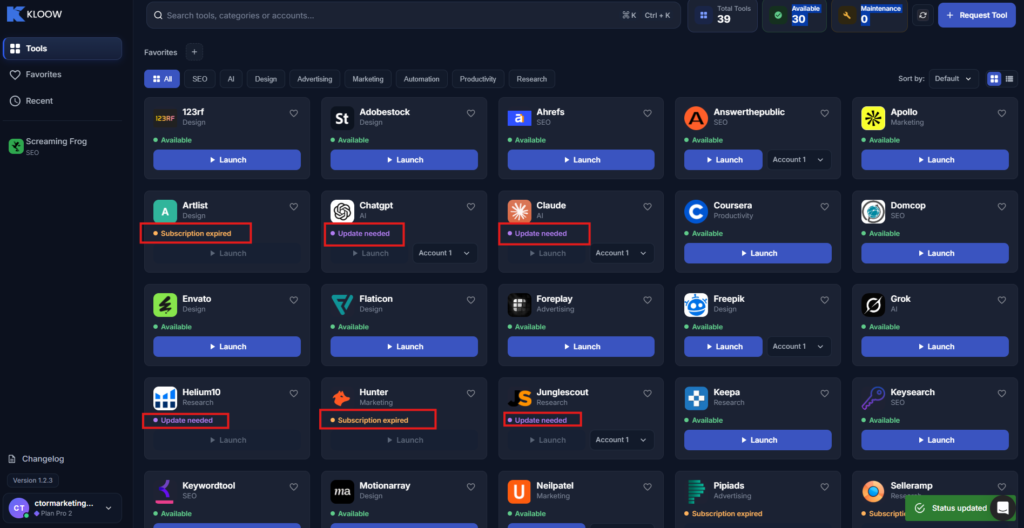Filter tools by Productivity category
Screen dimensions: 1024x528
478,79
